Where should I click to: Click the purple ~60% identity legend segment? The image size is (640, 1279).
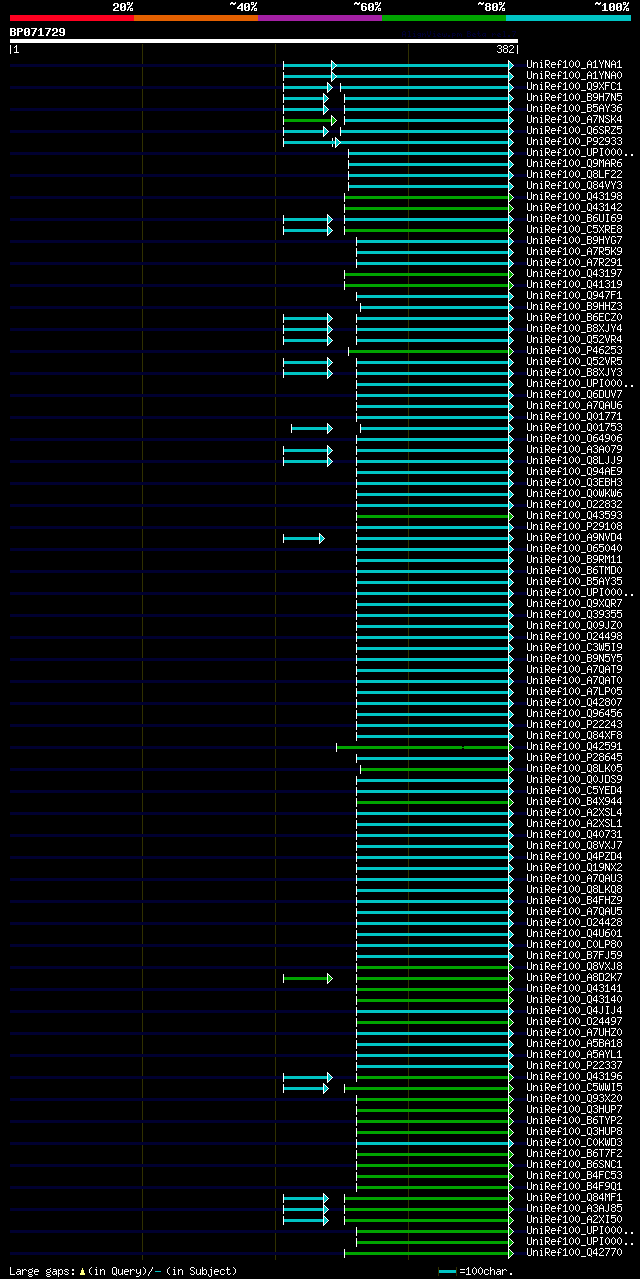click(x=319, y=17)
